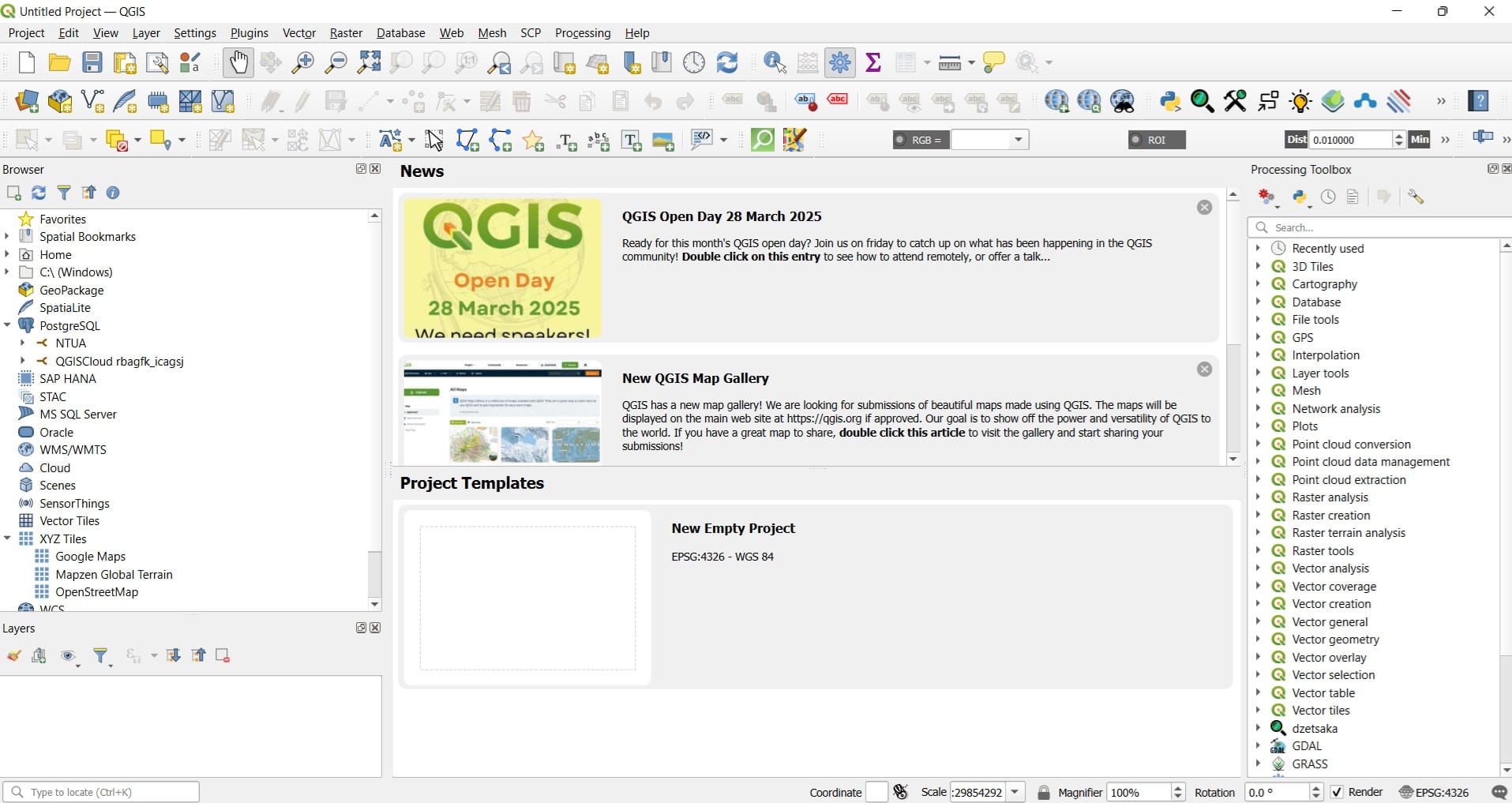The height and width of the screenshot is (803, 1512).
Task: Collapse the PostgreSQL tree node
Action: (7, 325)
